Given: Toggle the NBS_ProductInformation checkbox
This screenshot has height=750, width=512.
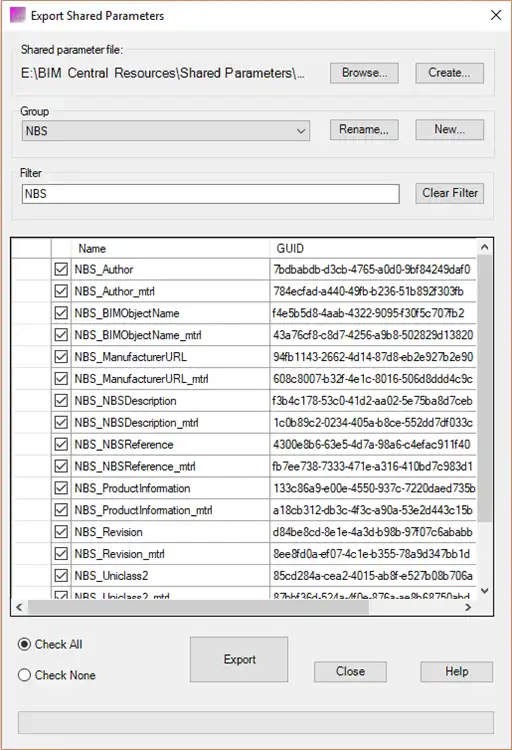Looking at the screenshot, I should point(61,488).
